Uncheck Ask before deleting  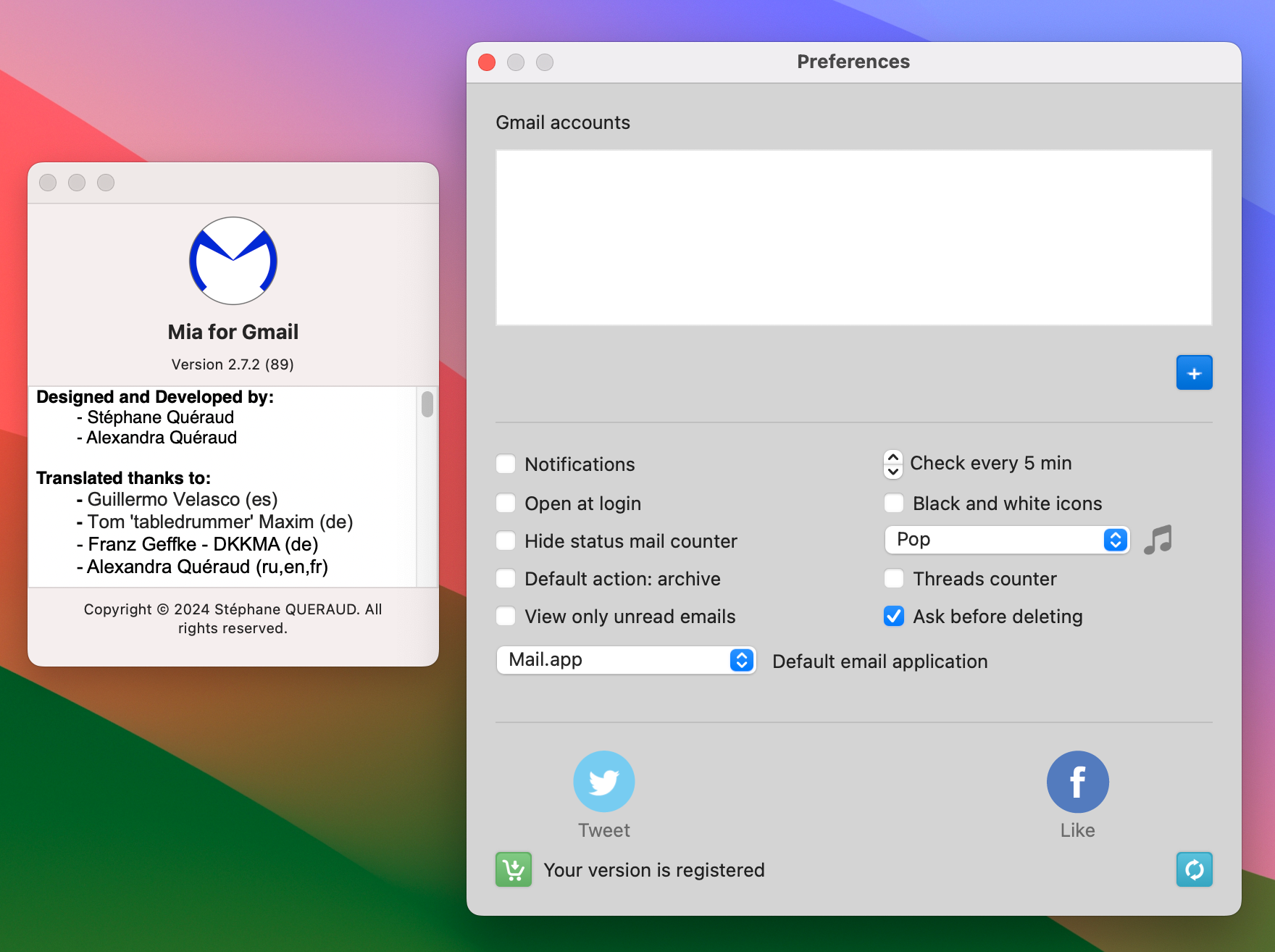tap(894, 616)
